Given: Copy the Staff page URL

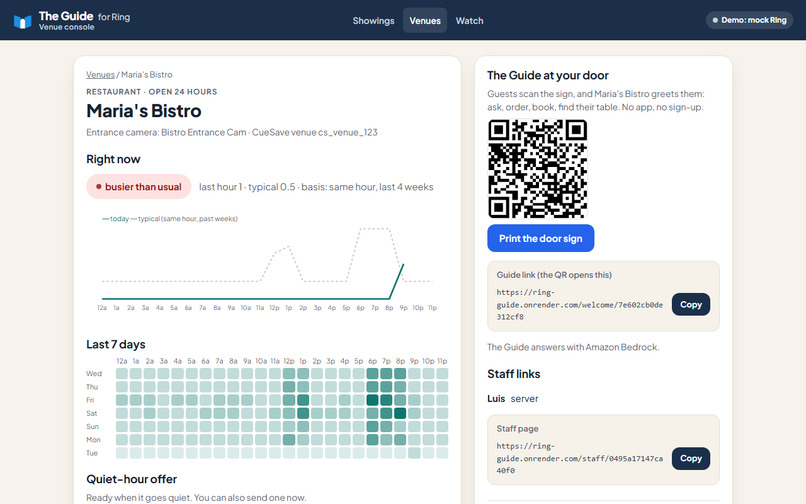Looking at the screenshot, I should pos(690,458).
